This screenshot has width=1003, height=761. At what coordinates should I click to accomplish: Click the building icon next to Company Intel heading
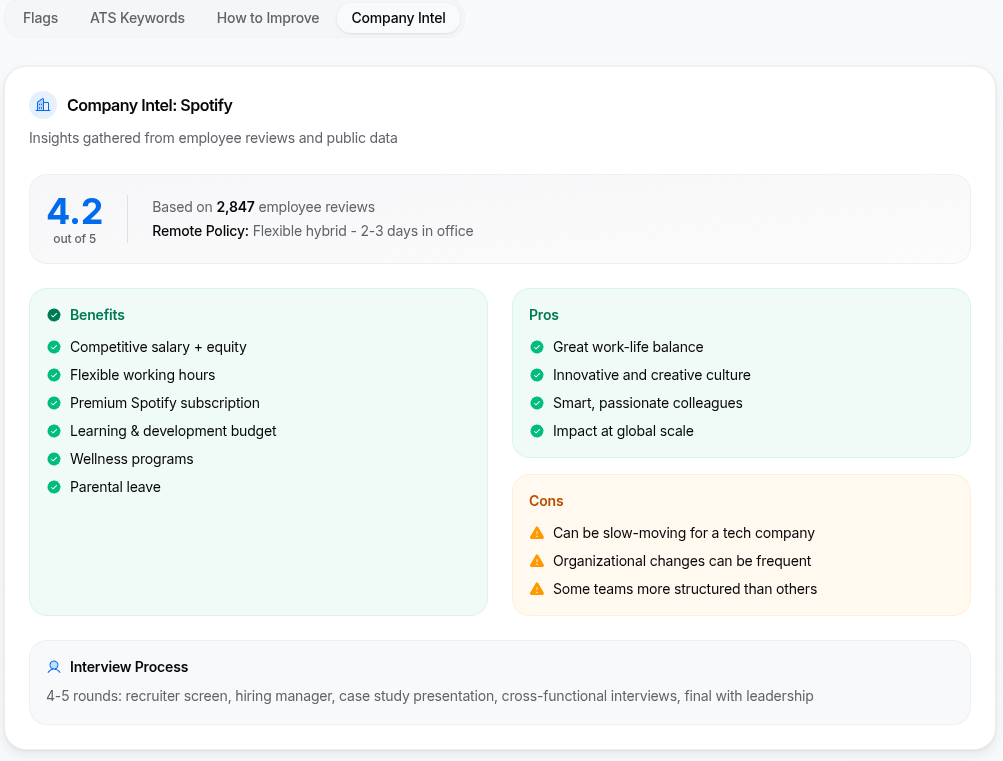coord(42,105)
